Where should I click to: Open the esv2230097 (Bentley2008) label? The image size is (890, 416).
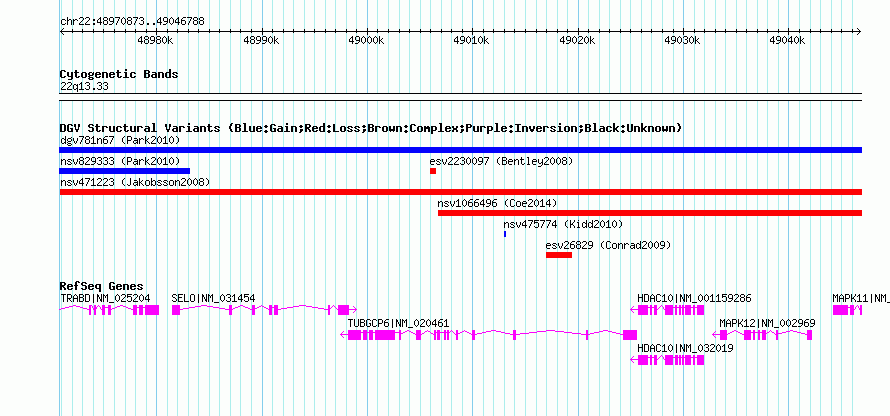click(x=502, y=161)
